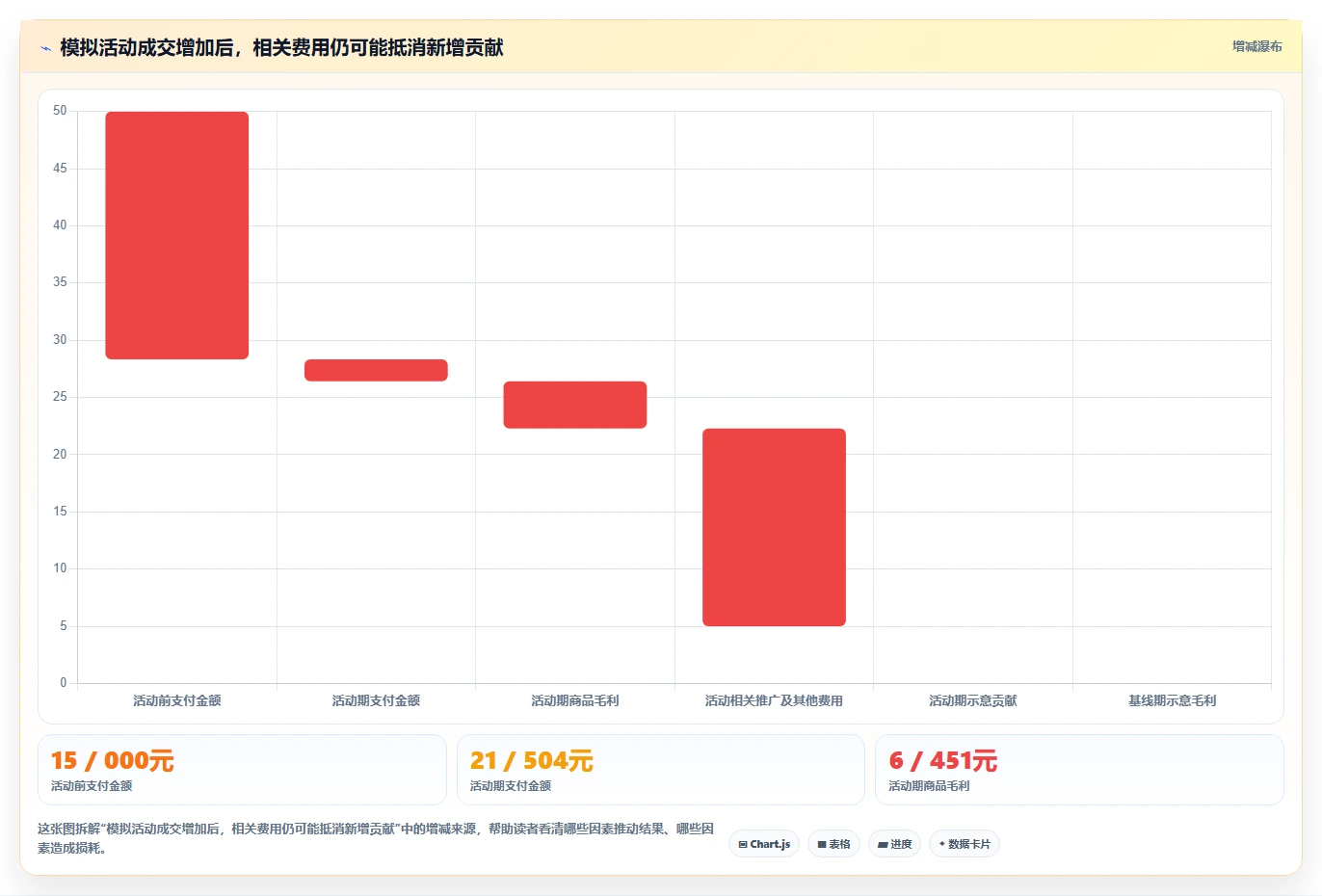Click the 21 / 504元 data card value

pyautogui.click(x=532, y=760)
